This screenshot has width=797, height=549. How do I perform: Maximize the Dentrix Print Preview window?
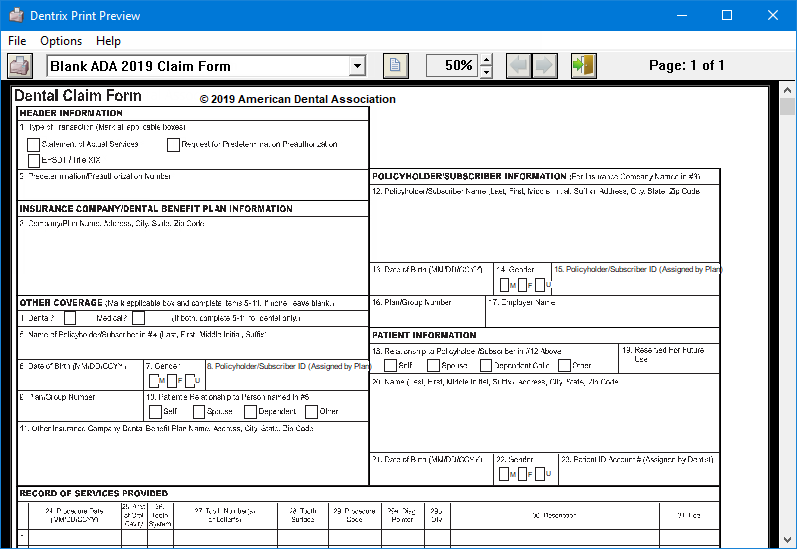pyautogui.click(x=727, y=15)
